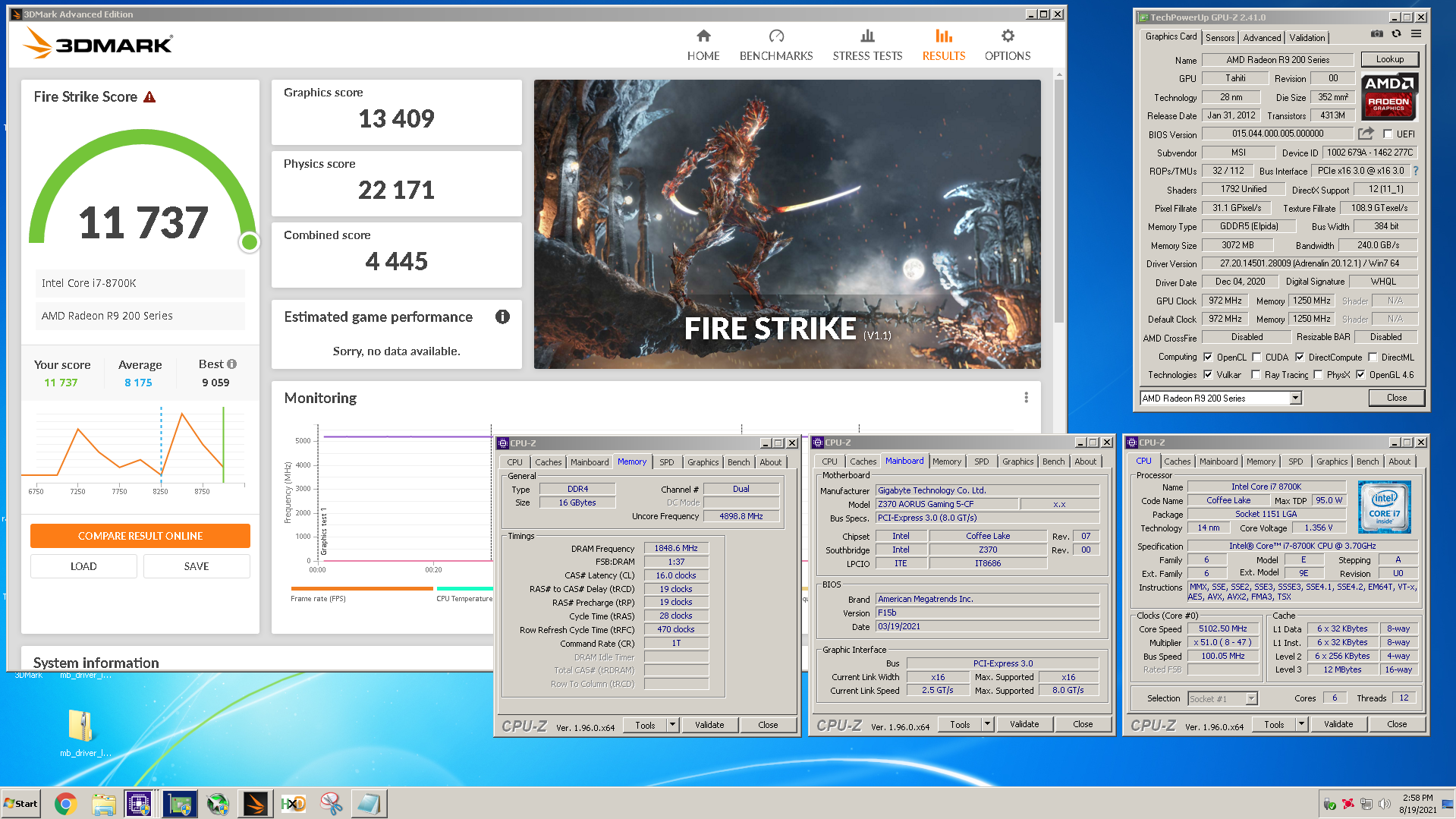The image size is (1456, 819).
Task: Toggle the OpenCL checkbox
Action: click(x=1208, y=357)
